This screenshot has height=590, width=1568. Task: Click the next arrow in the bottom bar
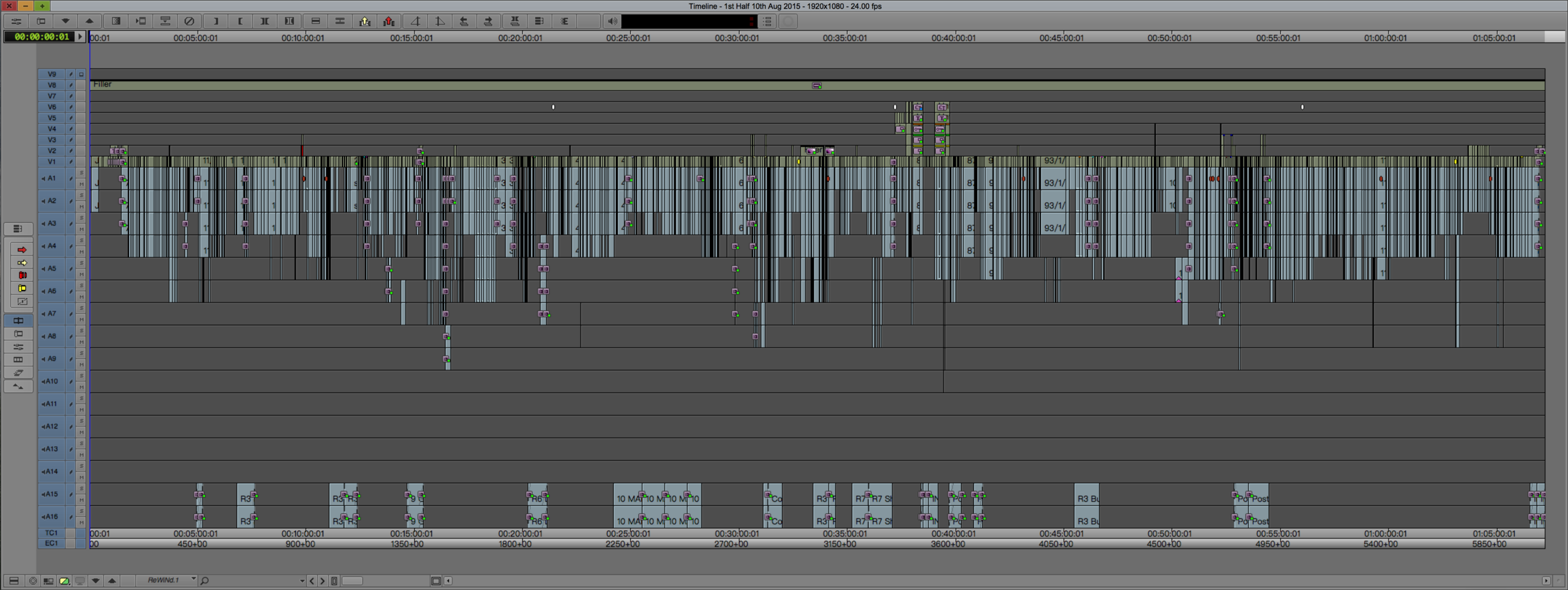point(322,581)
